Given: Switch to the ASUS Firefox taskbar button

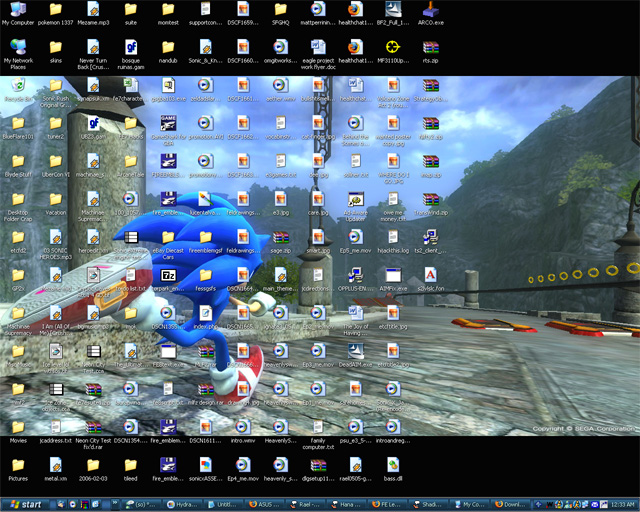Looking at the screenshot, I should (265, 504).
